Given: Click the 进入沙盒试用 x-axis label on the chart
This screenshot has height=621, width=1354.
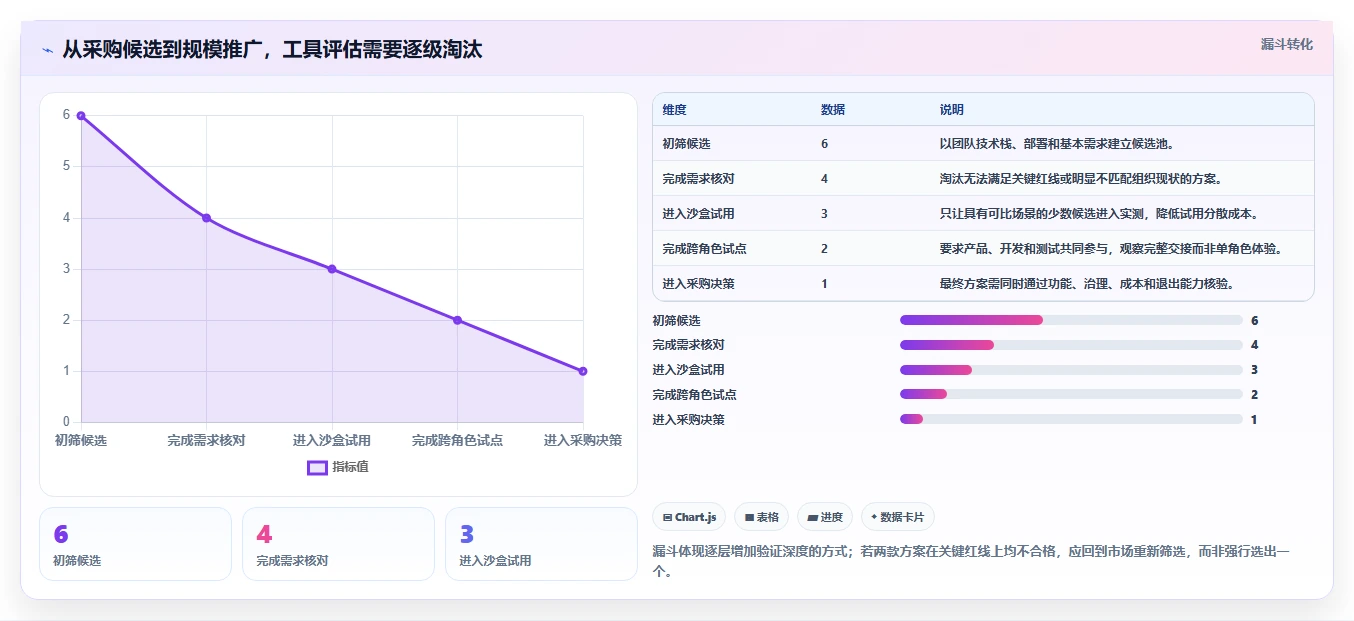Looking at the screenshot, I should click(x=332, y=440).
